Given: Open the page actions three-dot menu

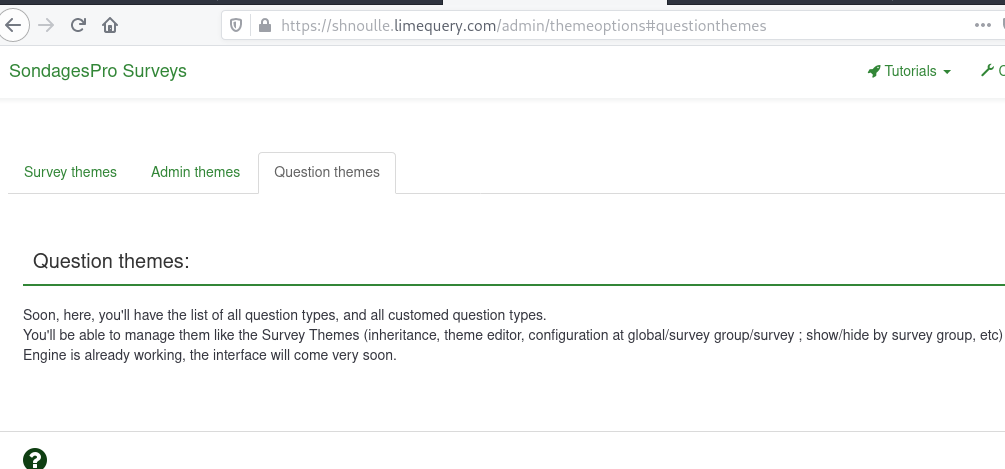Looking at the screenshot, I should coord(983,26).
